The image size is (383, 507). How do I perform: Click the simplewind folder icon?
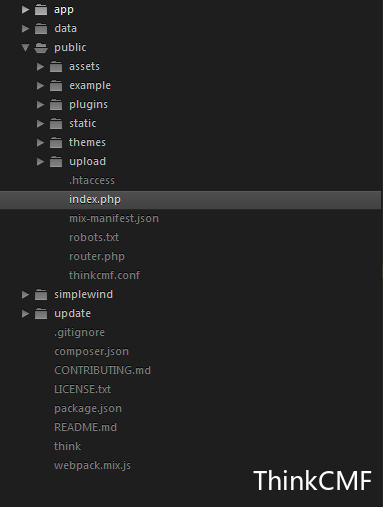click(41, 295)
